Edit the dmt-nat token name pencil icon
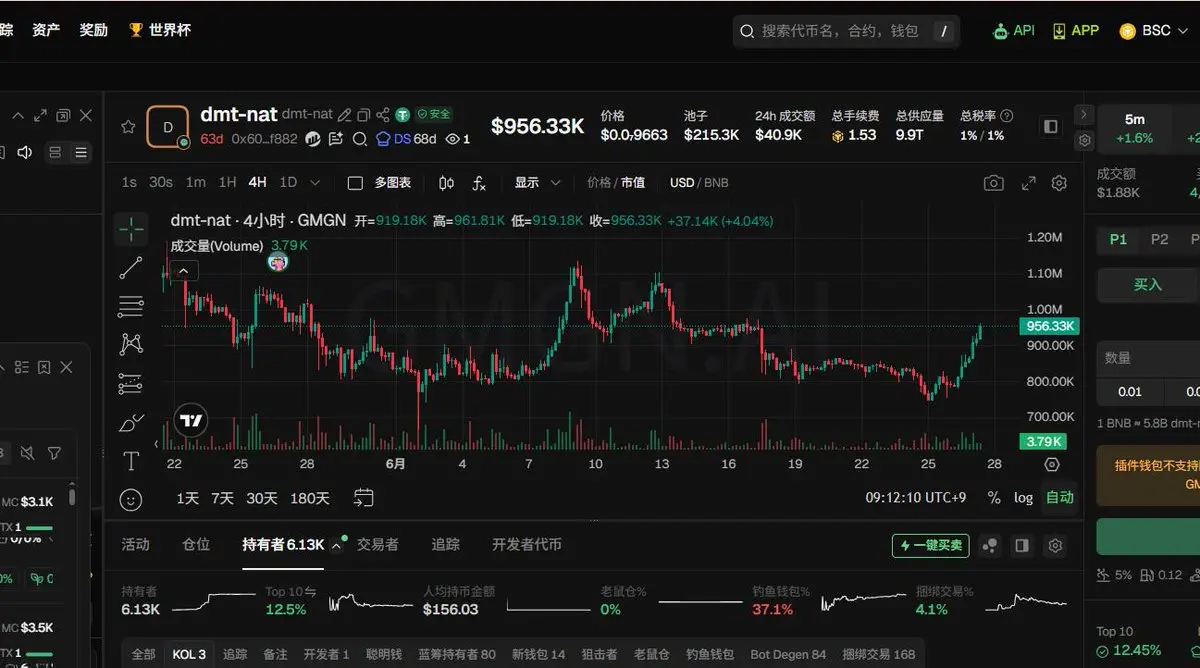Screen dimensions: 1200x668 pyautogui.click(x=344, y=115)
